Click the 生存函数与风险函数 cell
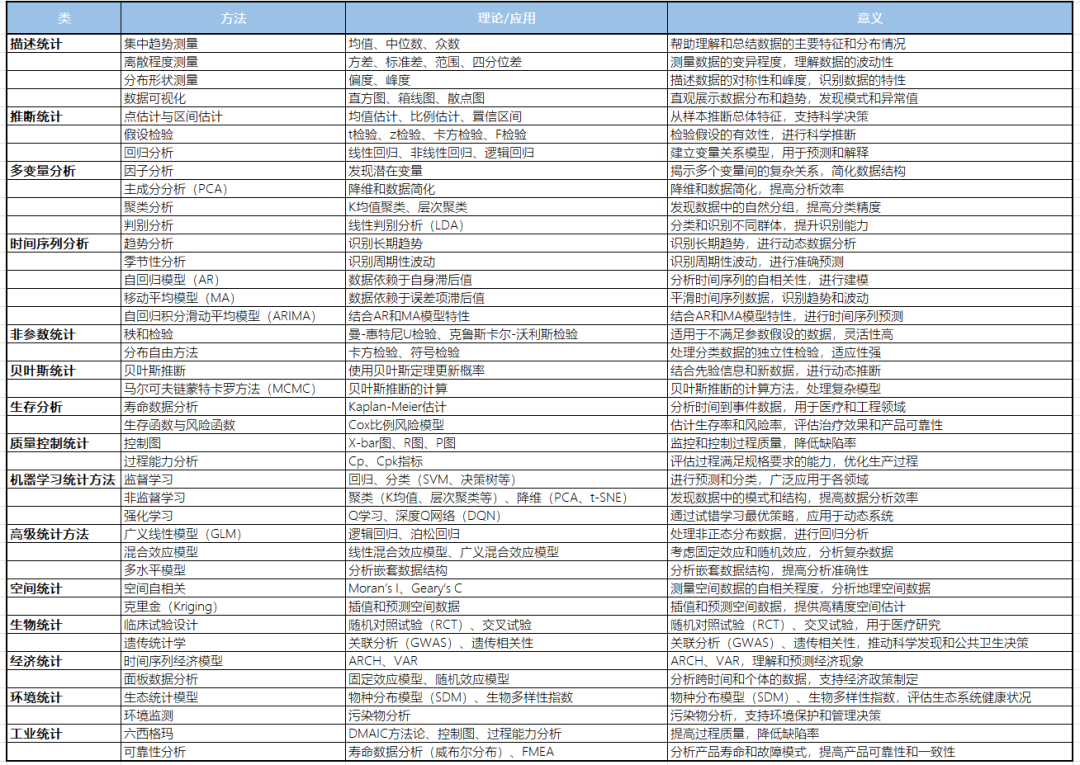Image resolution: width=1080 pixels, height=765 pixels. click(x=233, y=426)
